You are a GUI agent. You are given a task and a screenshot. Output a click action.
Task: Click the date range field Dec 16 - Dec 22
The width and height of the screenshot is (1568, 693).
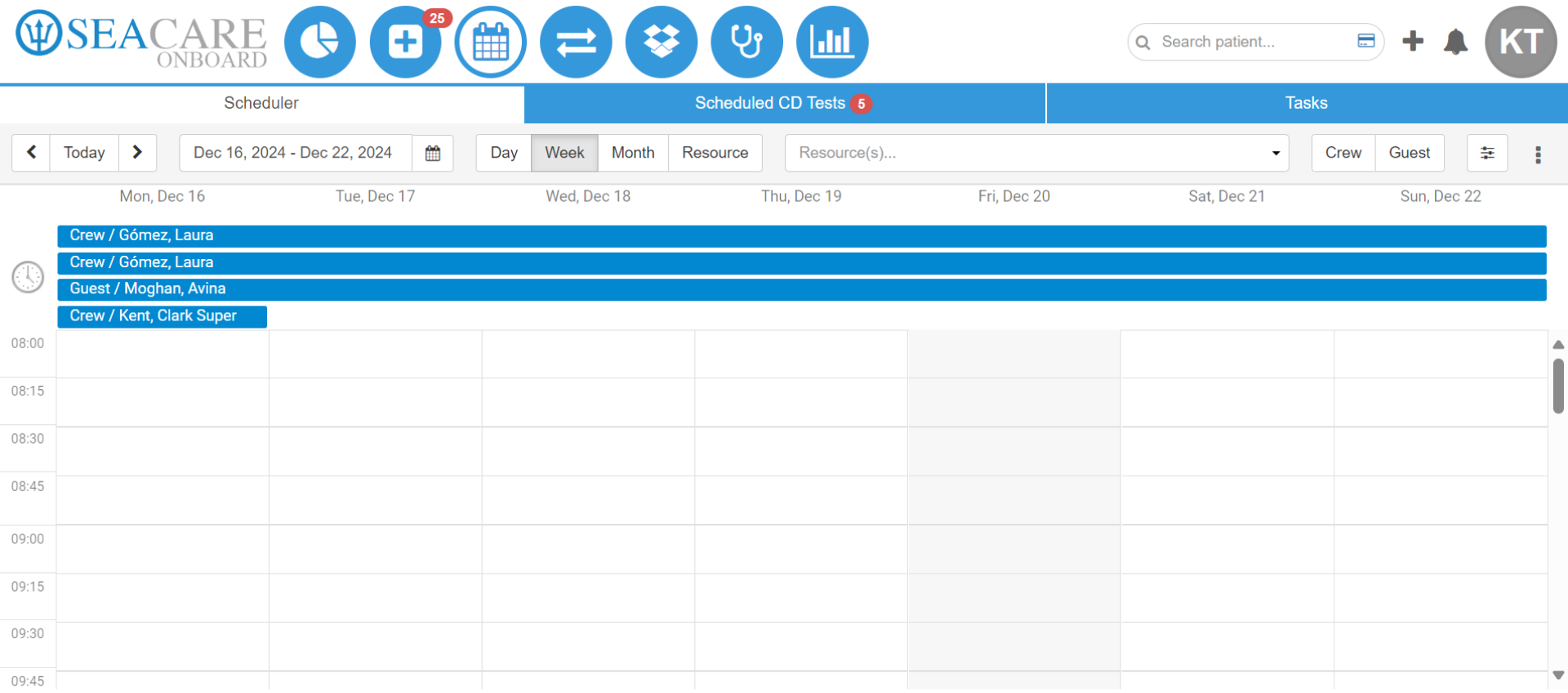click(x=296, y=153)
